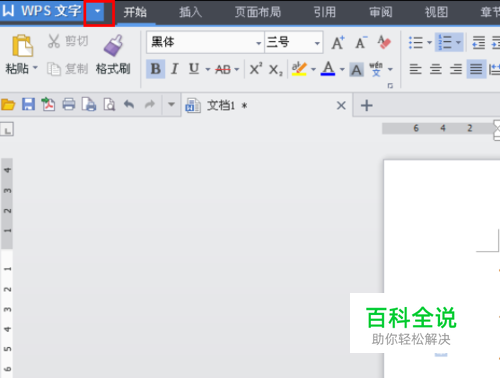This screenshot has height=378, width=500.
Task: Undo the last action
Action: coord(129,104)
